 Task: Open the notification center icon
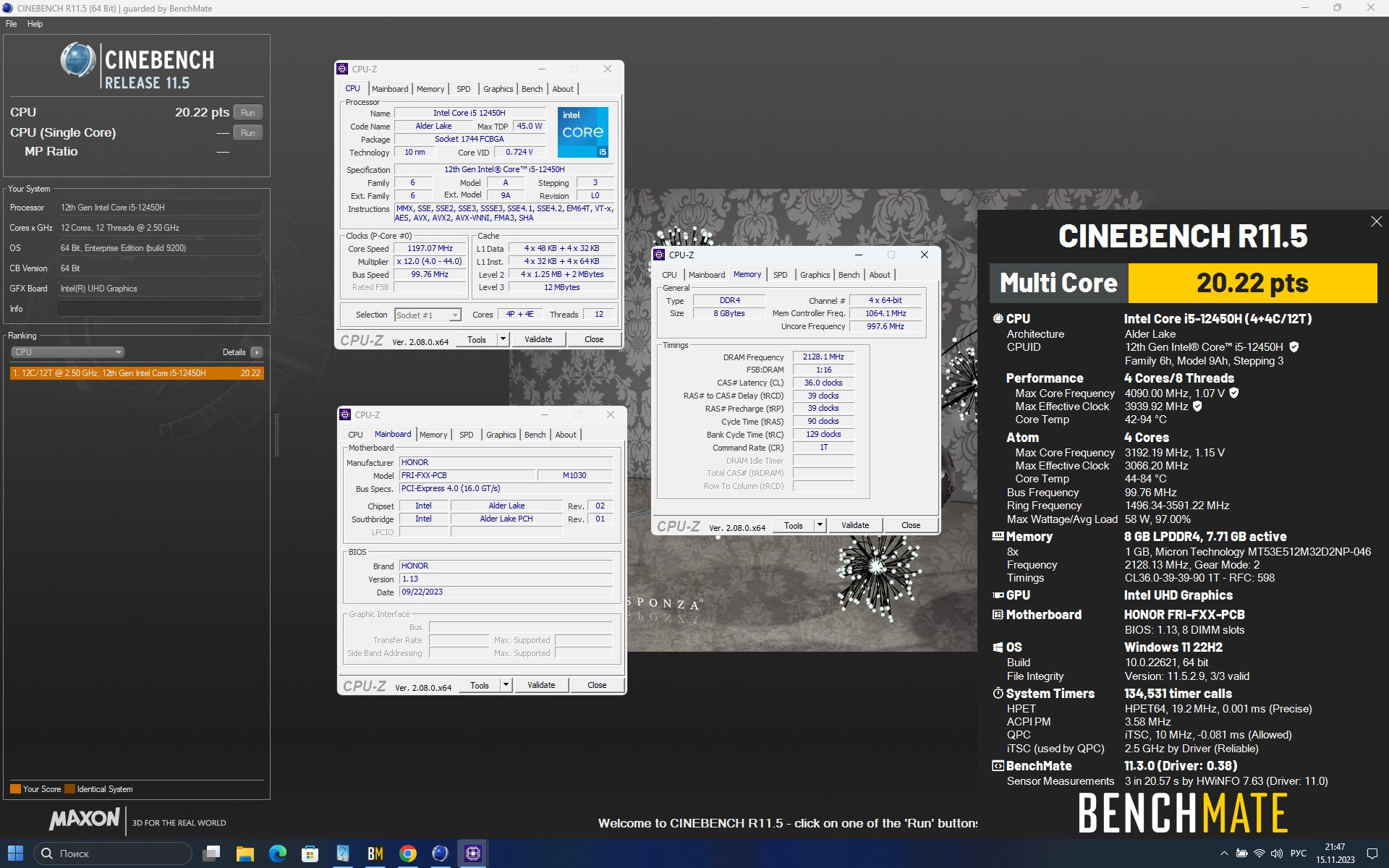tap(1372, 854)
